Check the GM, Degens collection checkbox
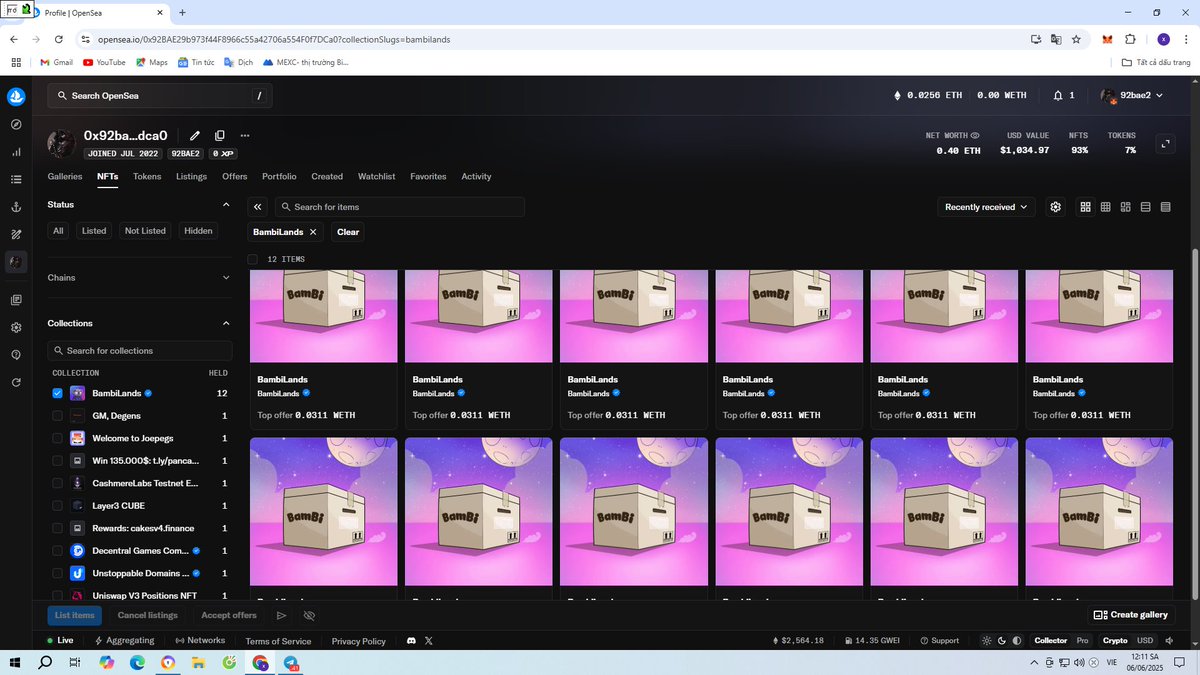1200x675 pixels. (x=57, y=416)
